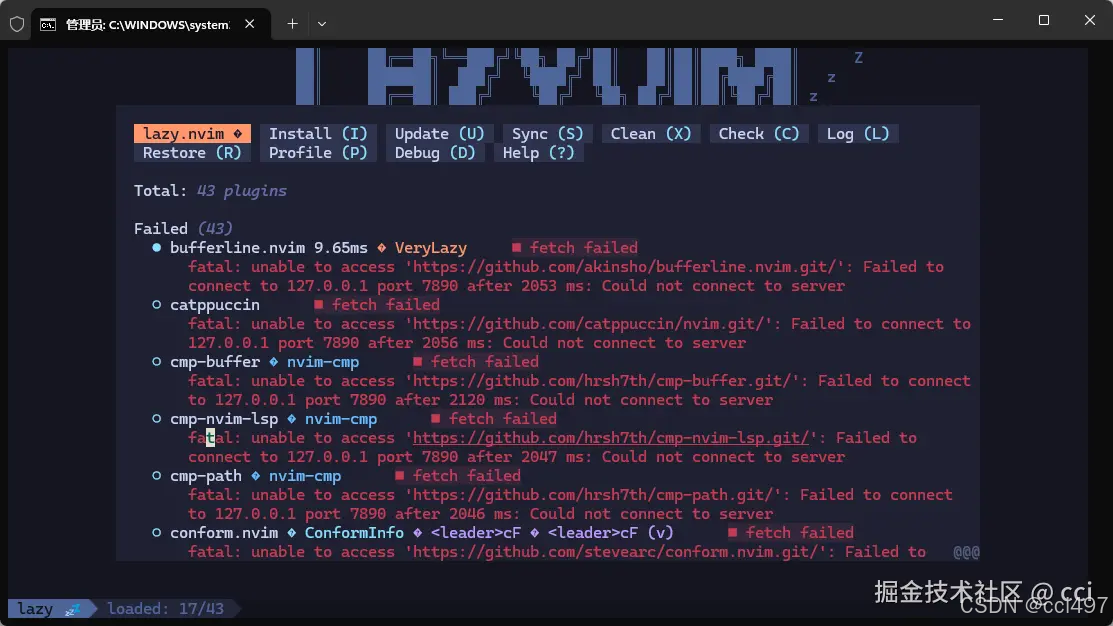Open the Help (?) panel

(x=539, y=152)
